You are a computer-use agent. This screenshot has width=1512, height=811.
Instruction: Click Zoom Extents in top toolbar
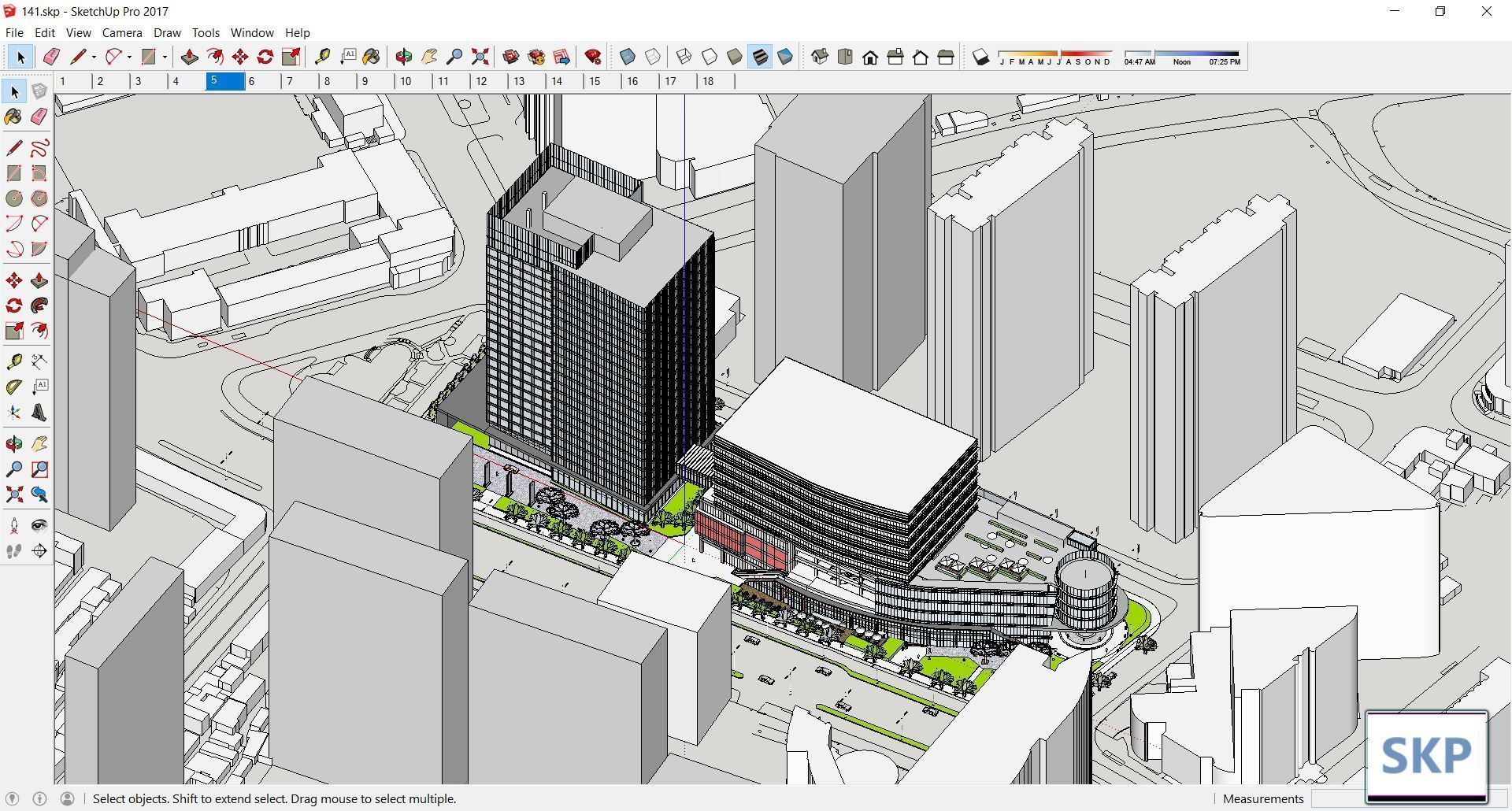[480, 57]
